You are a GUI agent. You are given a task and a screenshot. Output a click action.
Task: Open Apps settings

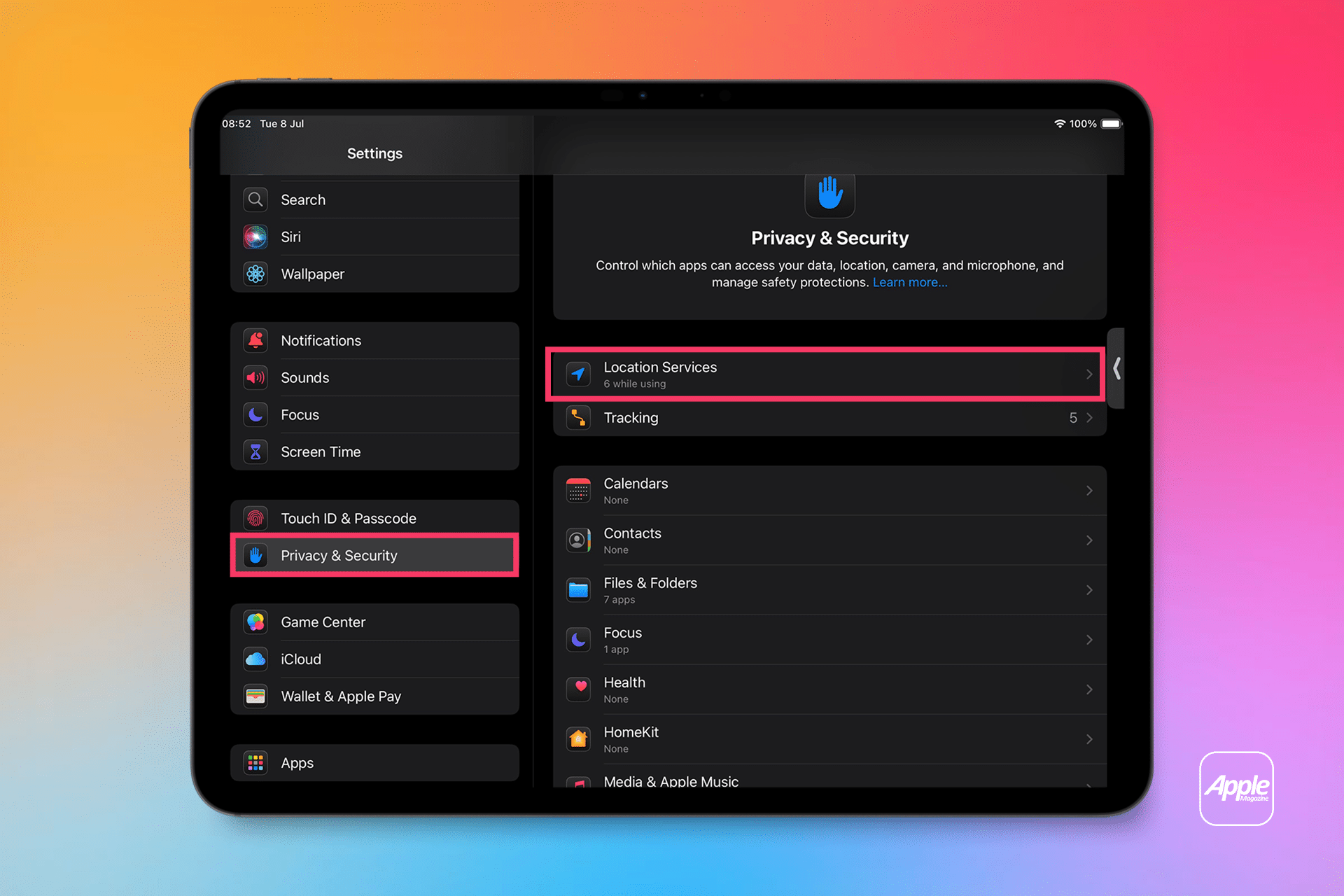coord(374,762)
